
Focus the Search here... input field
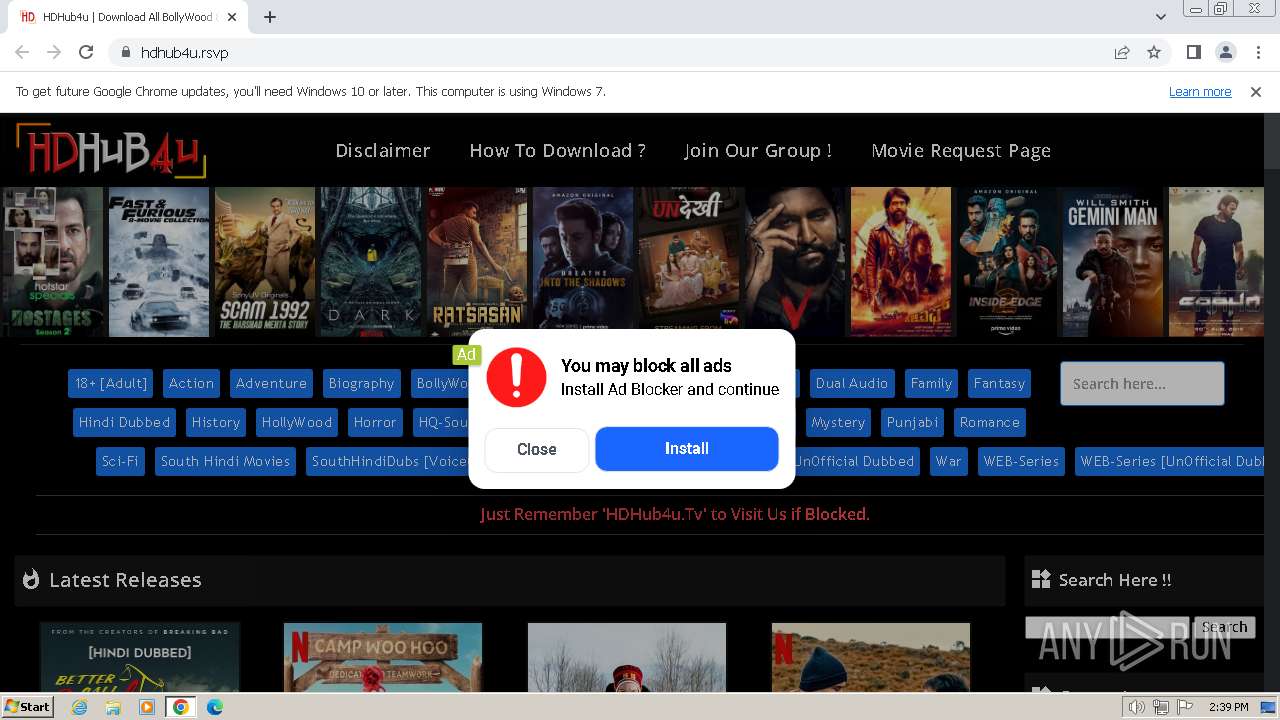point(1142,383)
